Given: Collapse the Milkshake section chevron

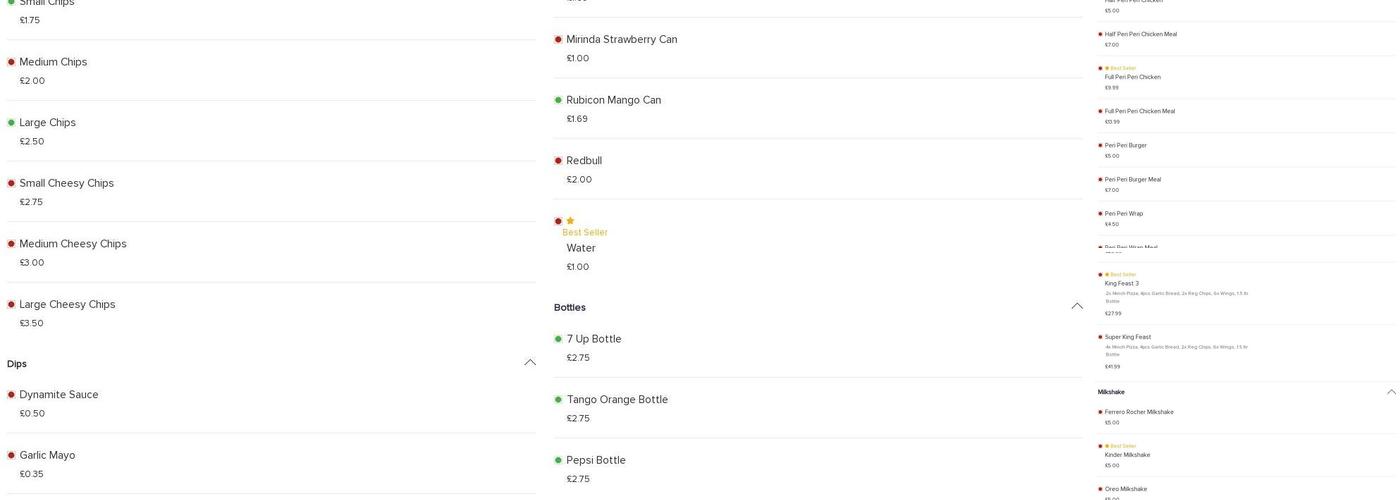Looking at the screenshot, I should click(1391, 392).
